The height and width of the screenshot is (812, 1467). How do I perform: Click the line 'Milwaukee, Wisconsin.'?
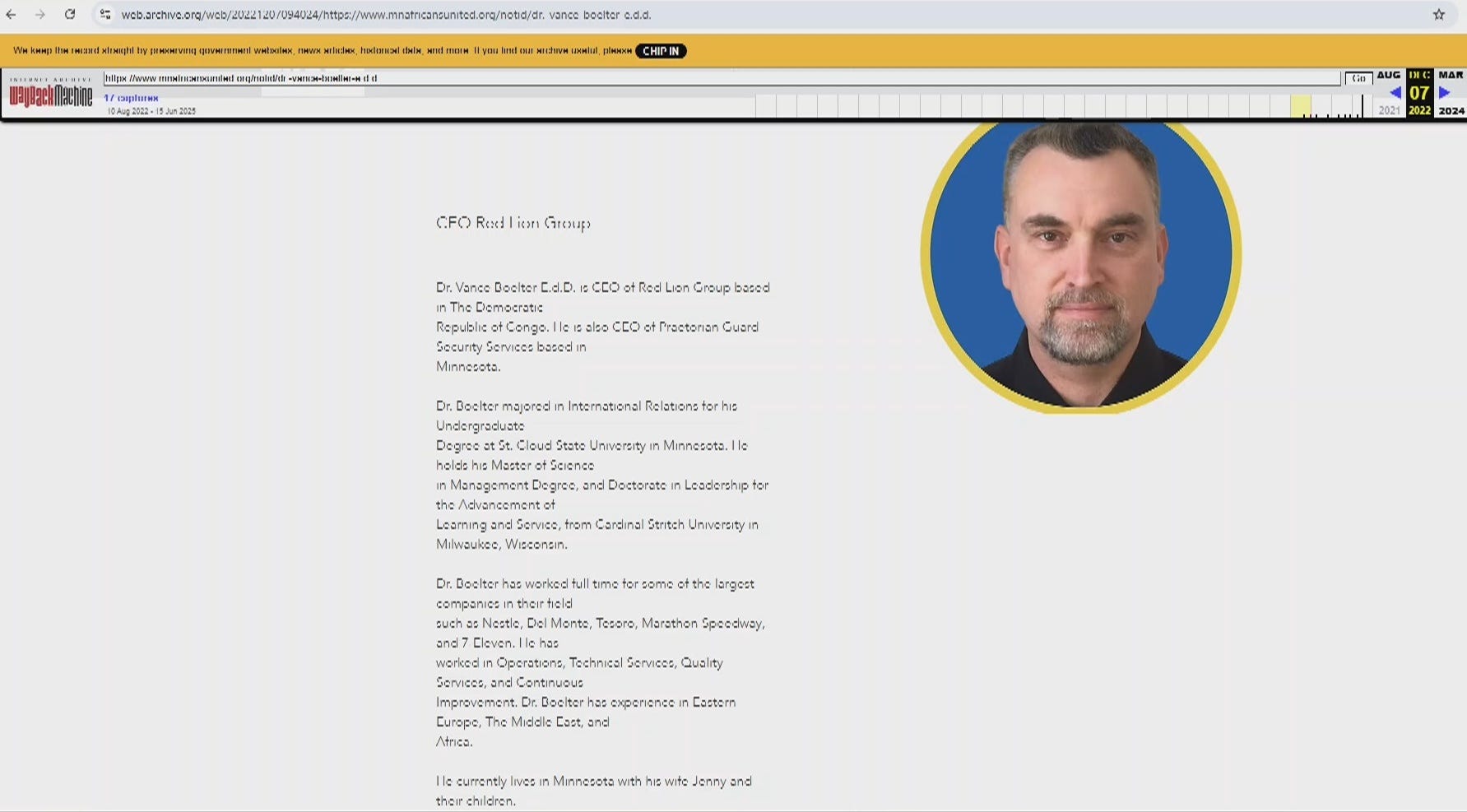(501, 545)
